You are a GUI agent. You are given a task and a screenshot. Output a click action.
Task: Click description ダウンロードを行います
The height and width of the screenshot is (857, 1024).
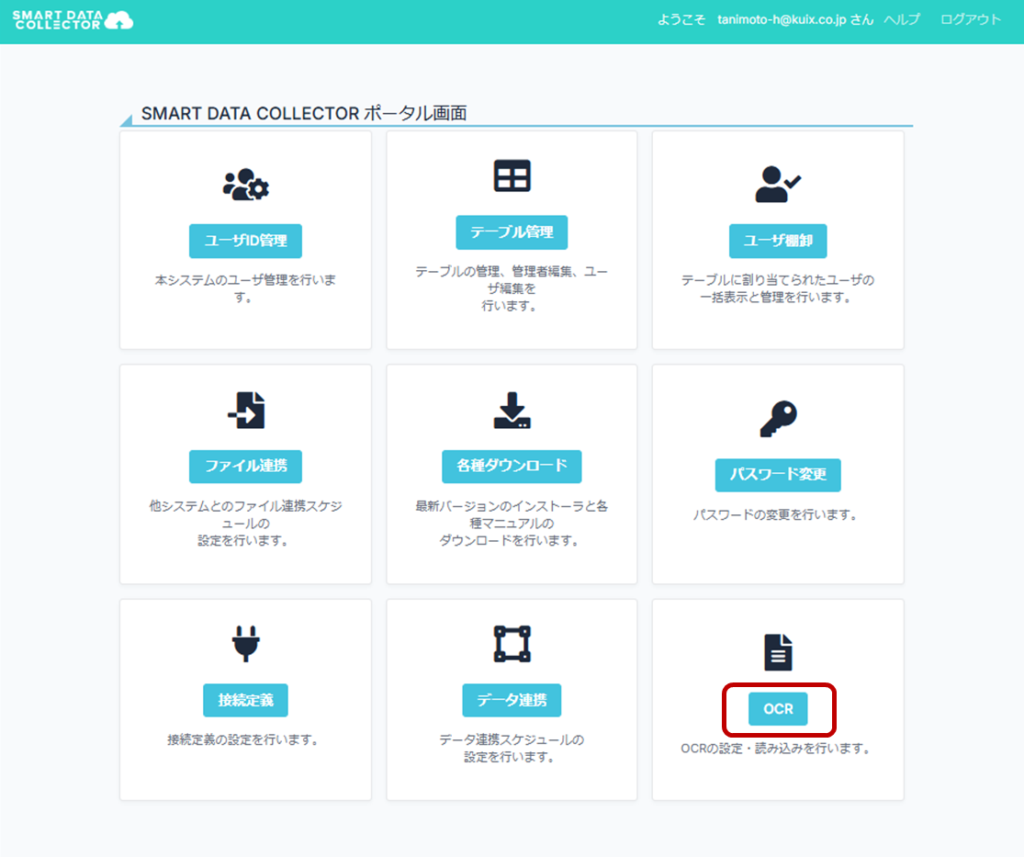pyautogui.click(x=509, y=541)
